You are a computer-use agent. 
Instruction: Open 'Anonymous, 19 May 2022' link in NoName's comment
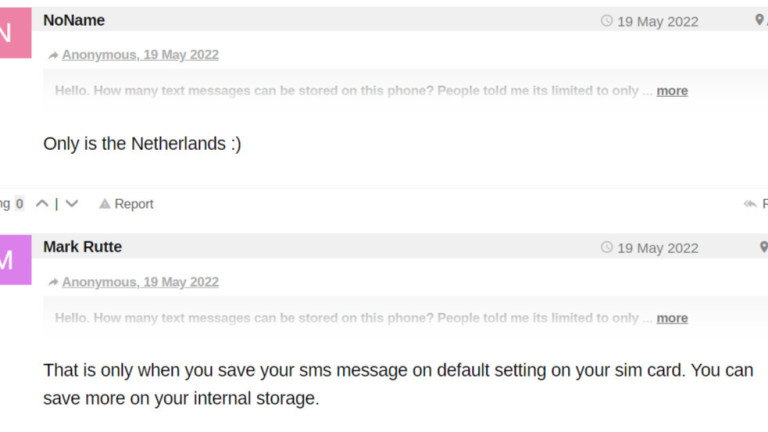coord(140,55)
